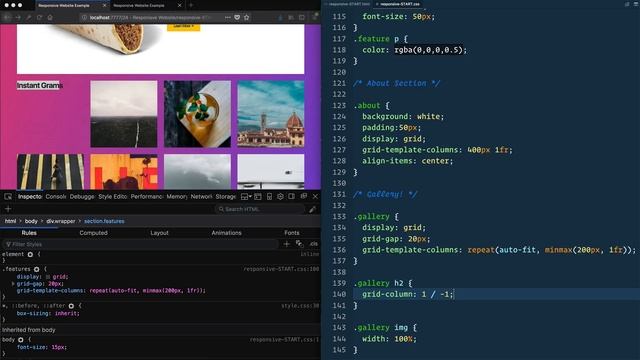Click the browser forward arrow
Screen dimensions: 640x360
click(18, 18)
